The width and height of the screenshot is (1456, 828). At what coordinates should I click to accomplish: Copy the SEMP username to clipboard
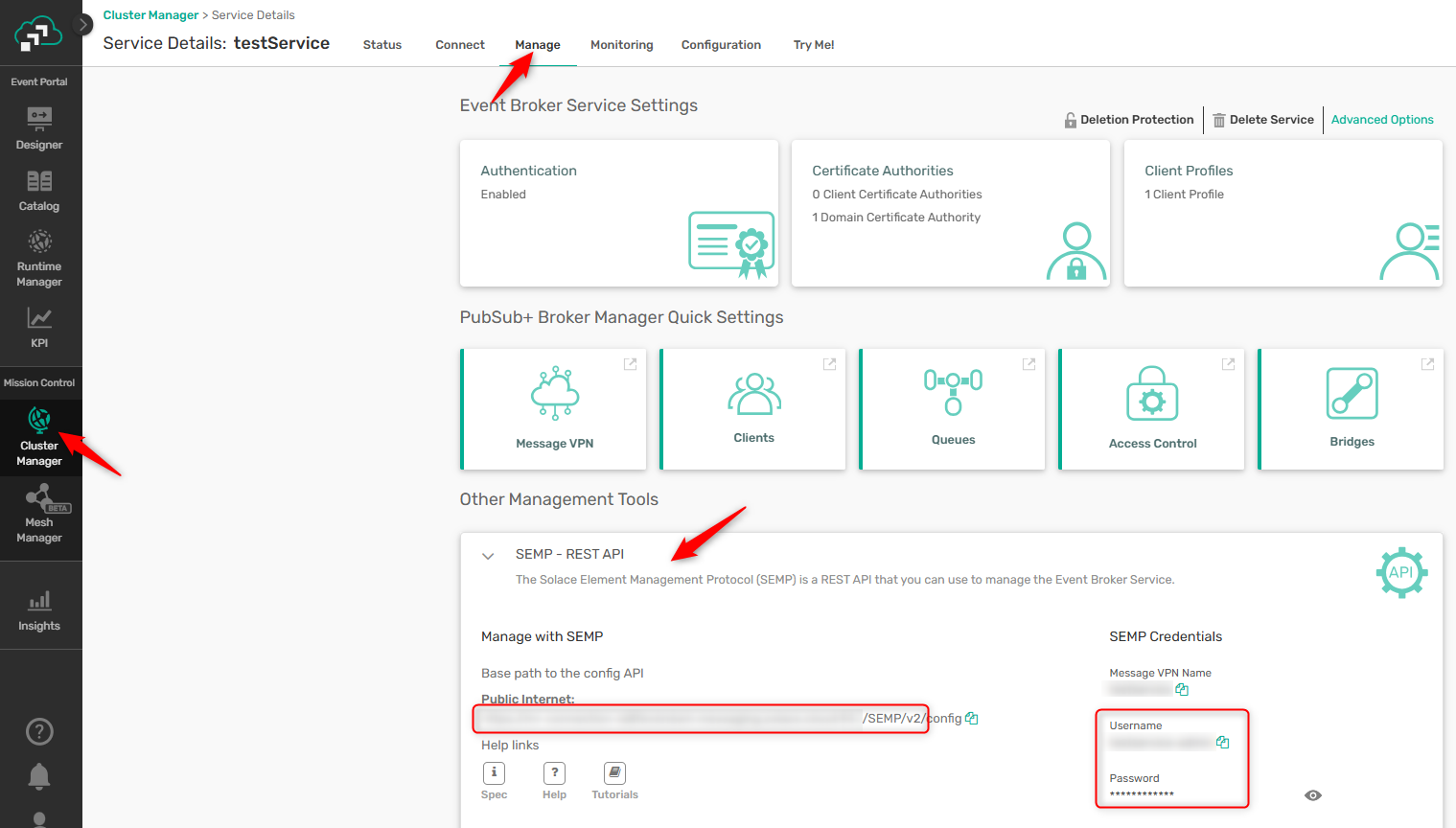(x=1222, y=742)
